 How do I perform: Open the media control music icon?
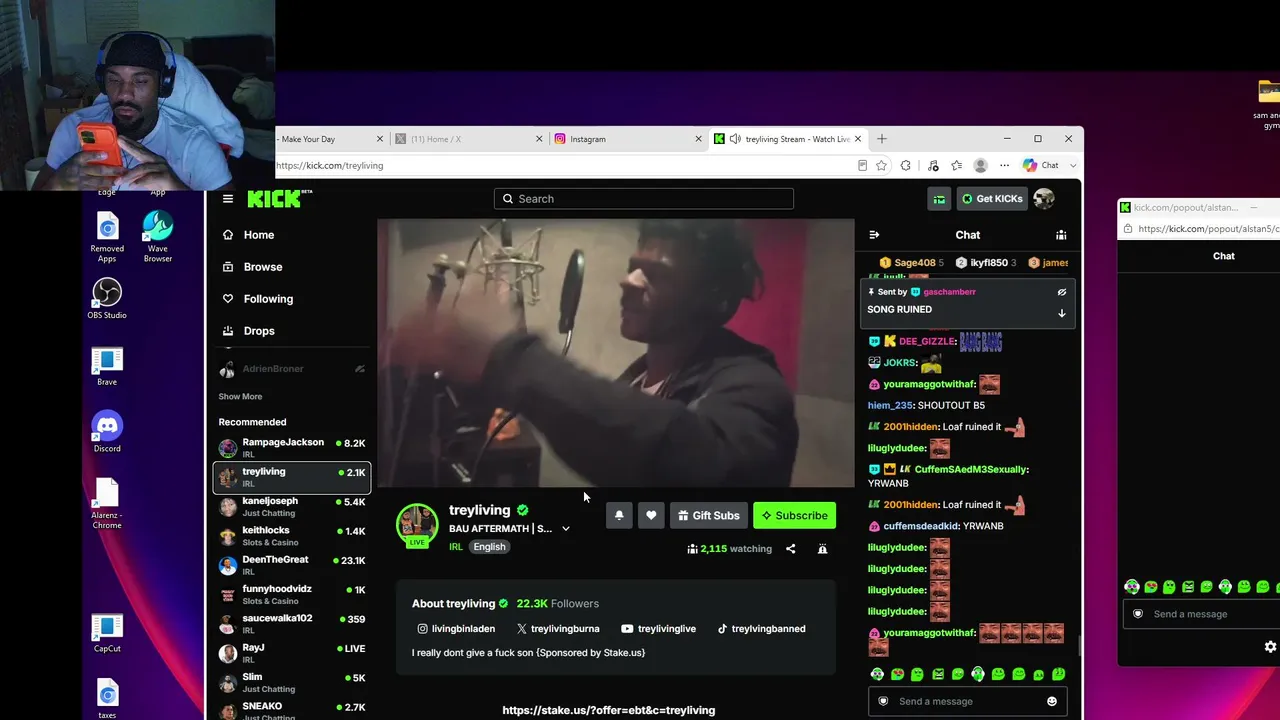point(933,166)
